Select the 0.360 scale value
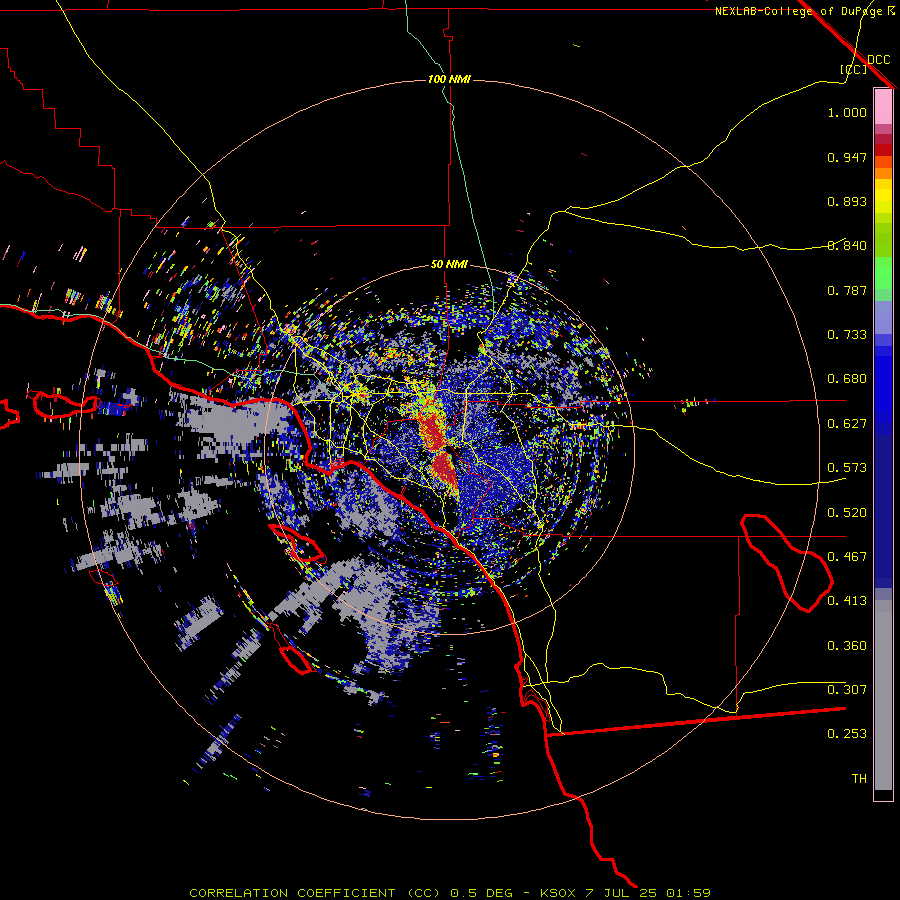 coord(847,646)
